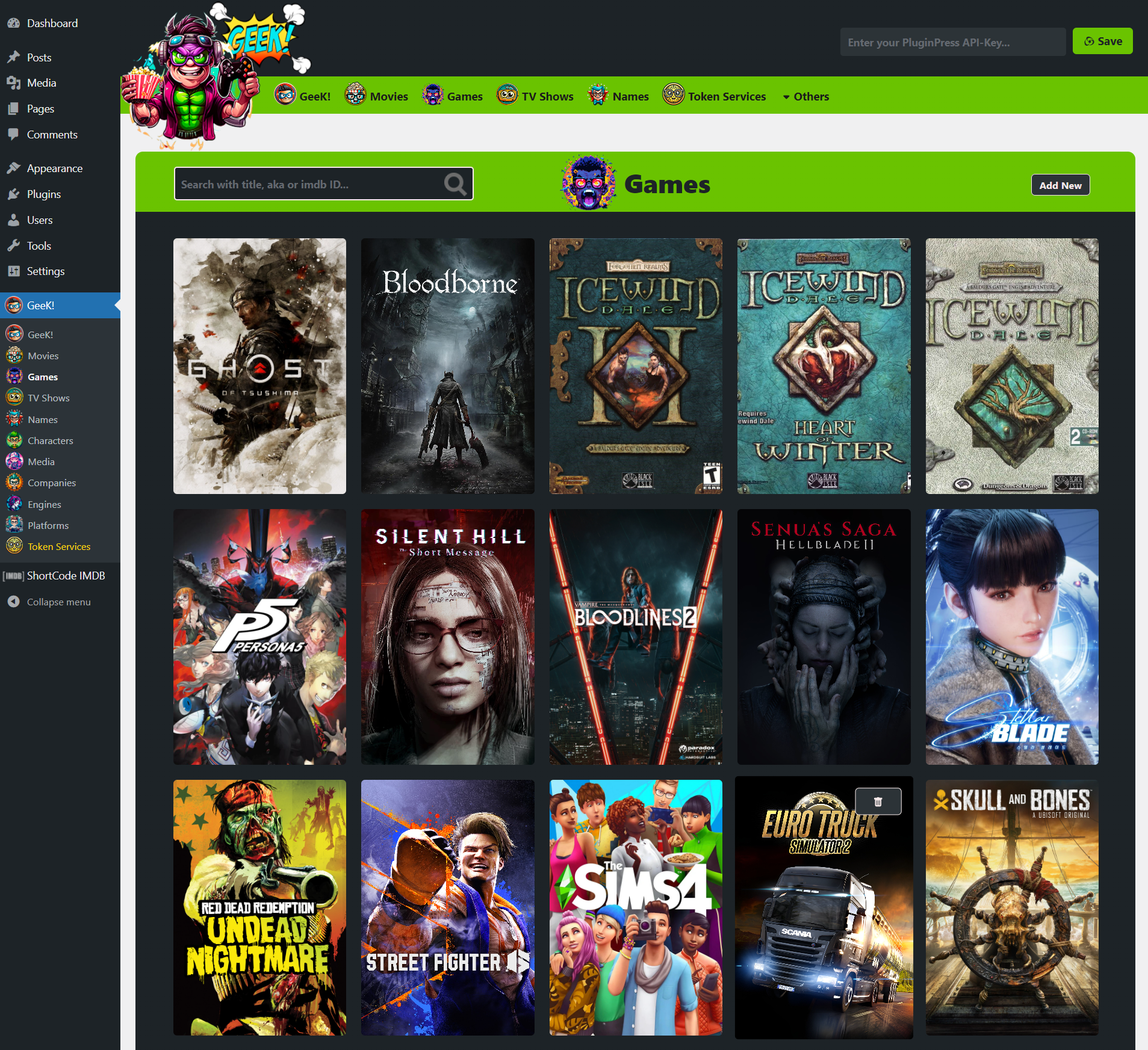
Task: Open Movies from the green navbar
Action: (x=376, y=96)
